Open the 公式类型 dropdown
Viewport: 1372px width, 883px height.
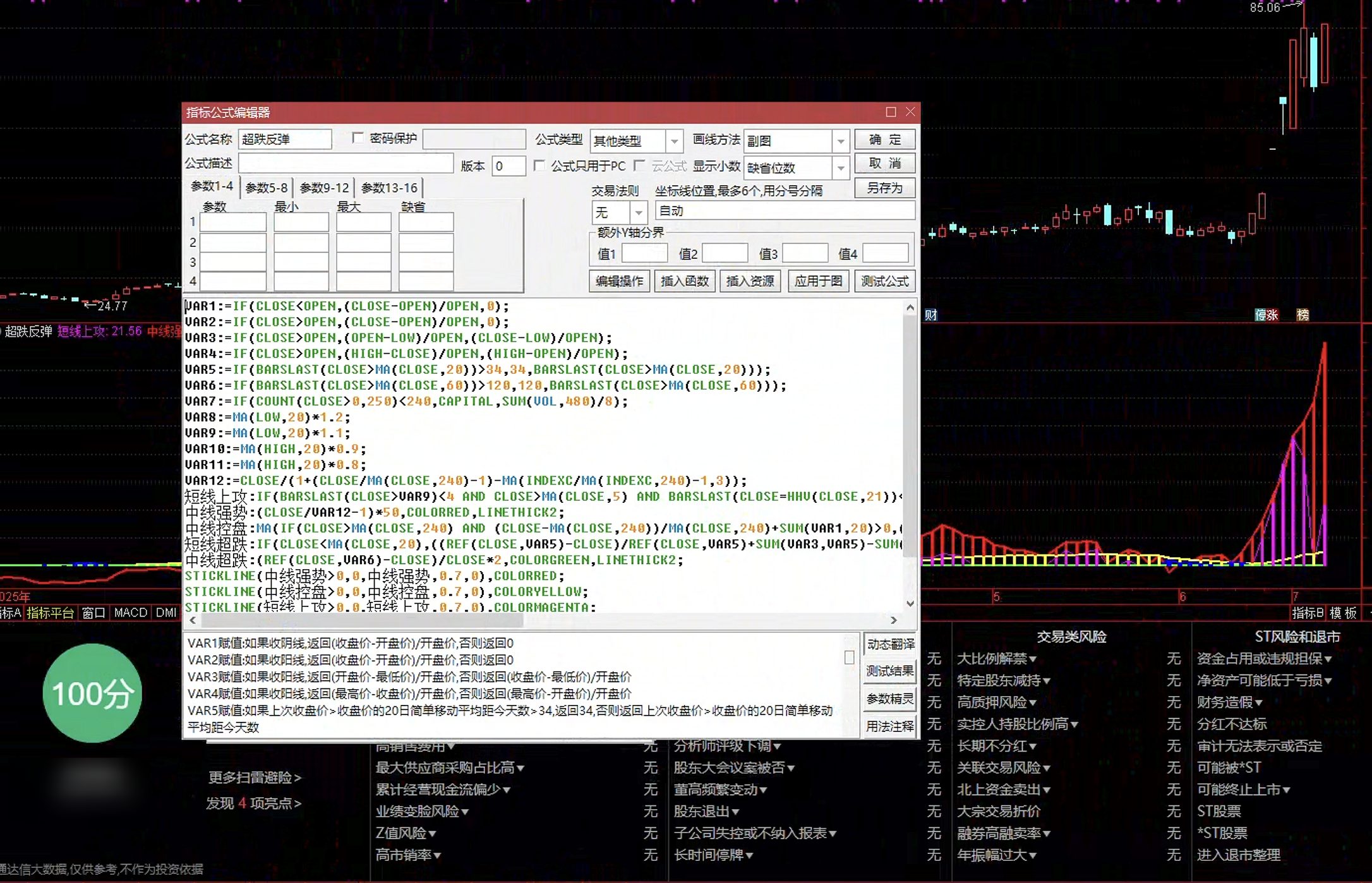pos(675,141)
